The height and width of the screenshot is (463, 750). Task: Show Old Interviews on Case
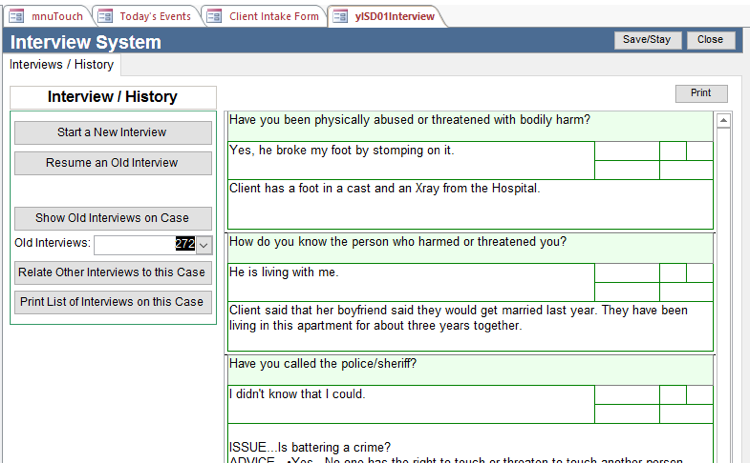pyautogui.click(x=112, y=218)
